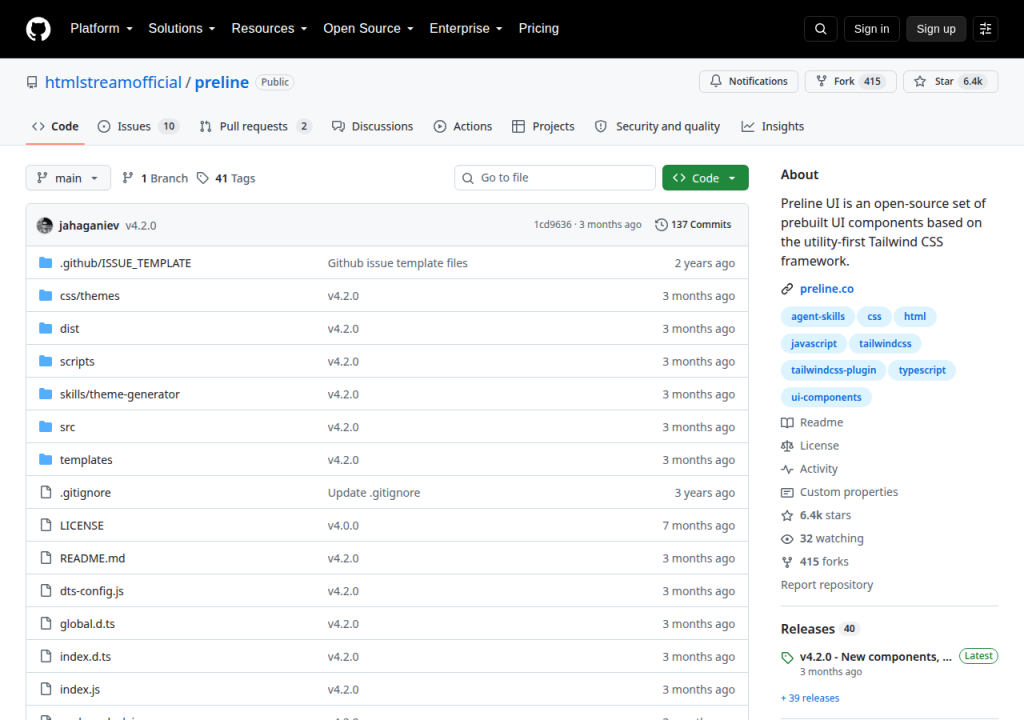The image size is (1024, 720).
Task: Click the repository book icon
Action: (32, 82)
